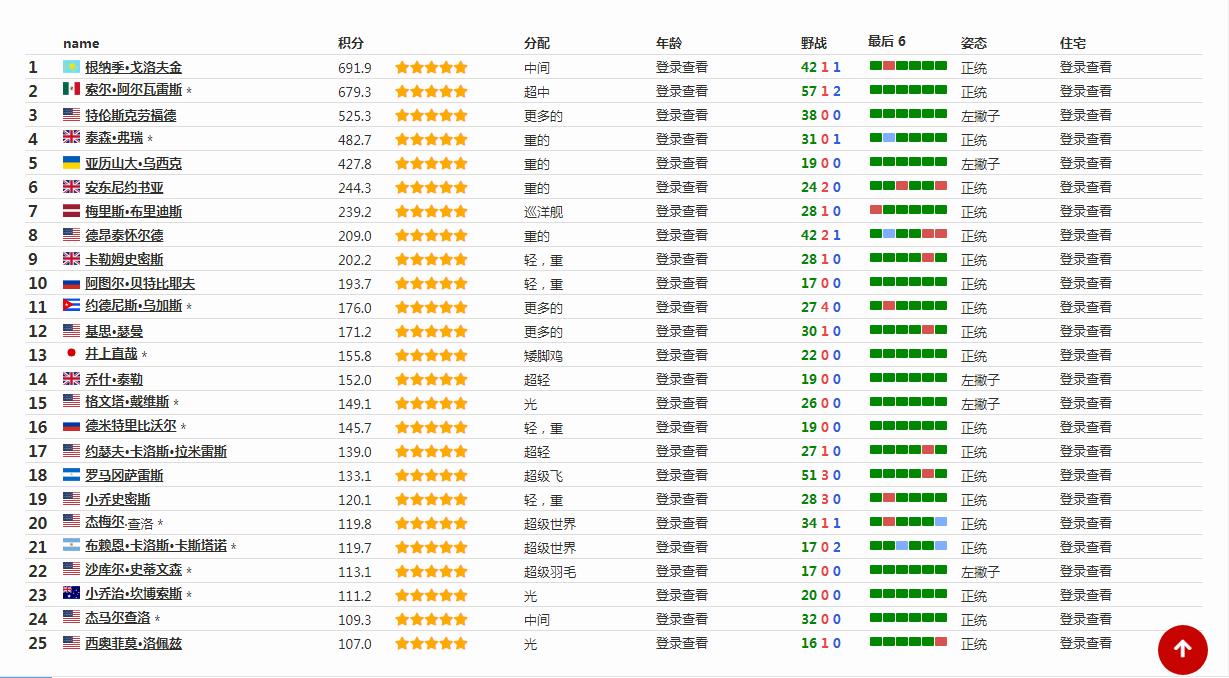
Task: Click stance 左撇子 for 特伦斯克劳福德
Action: [x=980, y=115]
